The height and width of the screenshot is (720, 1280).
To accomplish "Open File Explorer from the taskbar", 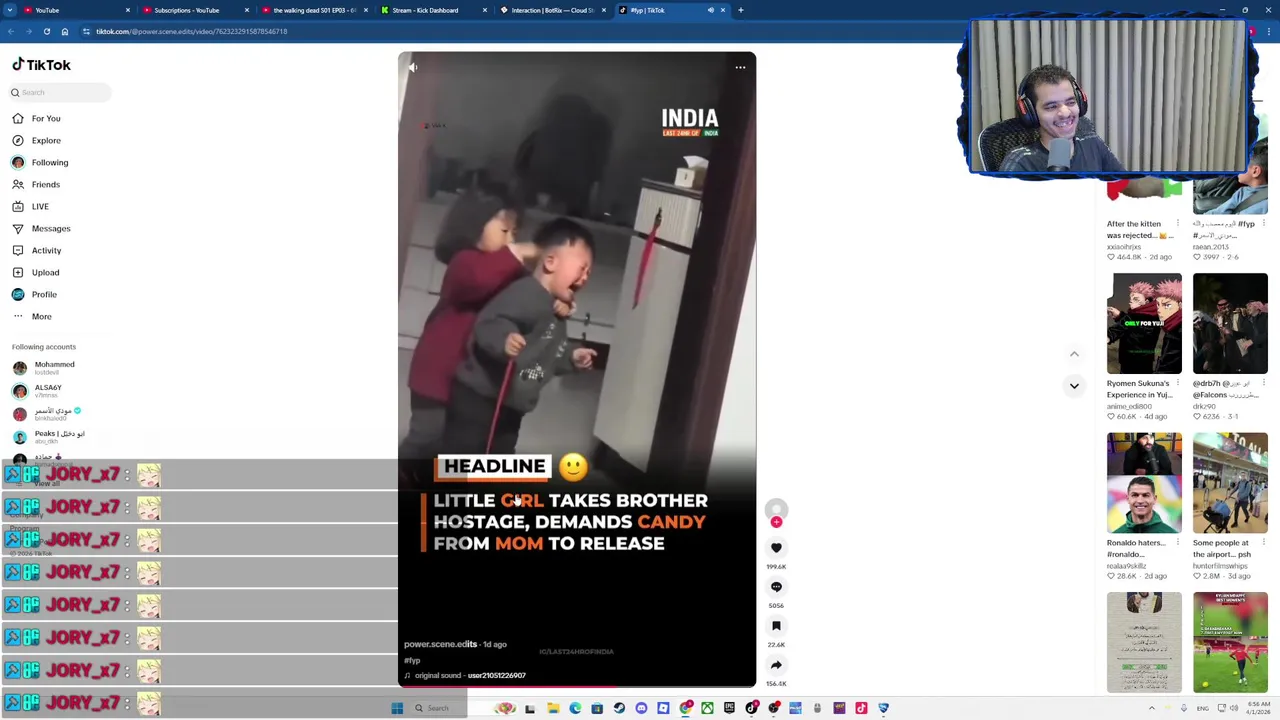I will click(x=553, y=708).
